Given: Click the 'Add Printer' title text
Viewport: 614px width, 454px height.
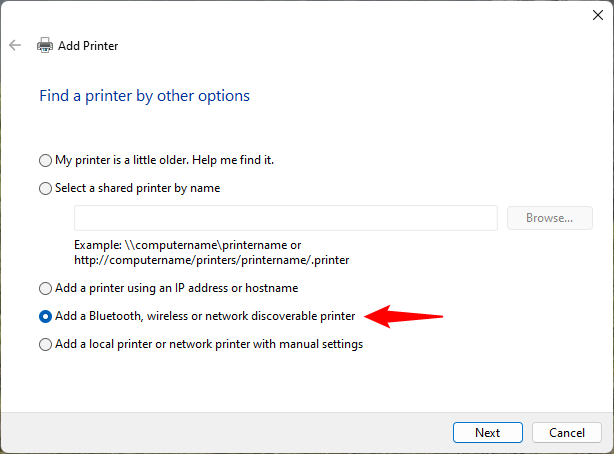Looking at the screenshot, I should 88,46.
